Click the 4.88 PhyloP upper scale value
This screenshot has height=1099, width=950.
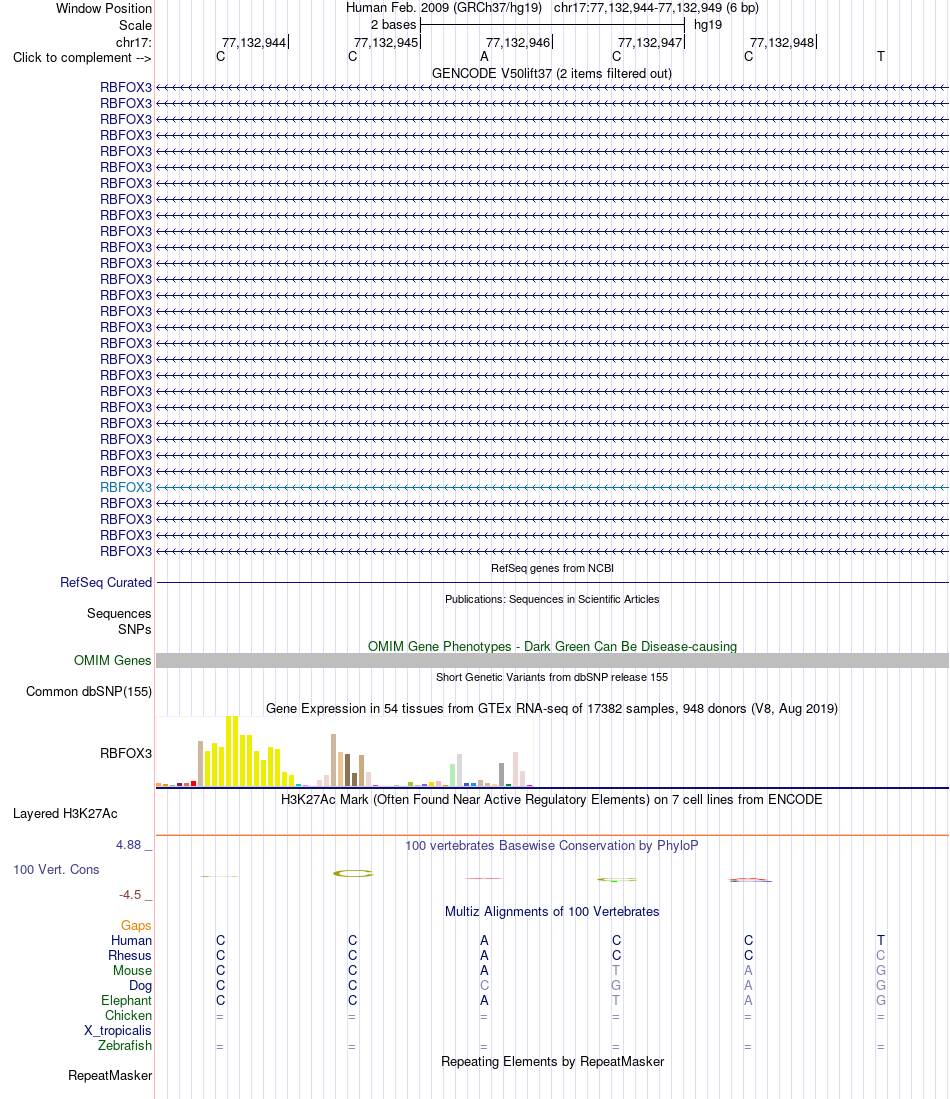128,845
